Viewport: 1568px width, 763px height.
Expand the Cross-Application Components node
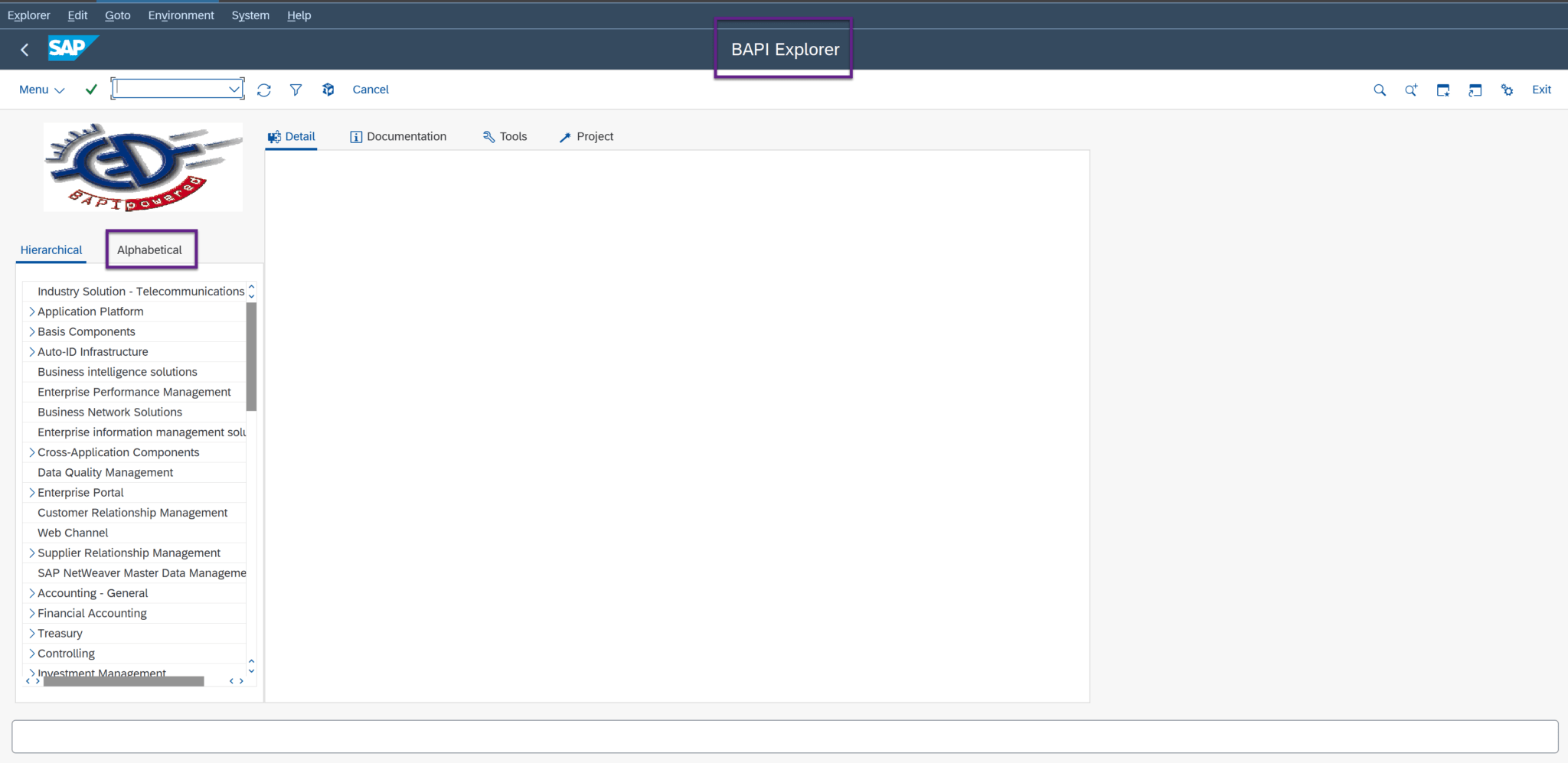pos(31,452)
